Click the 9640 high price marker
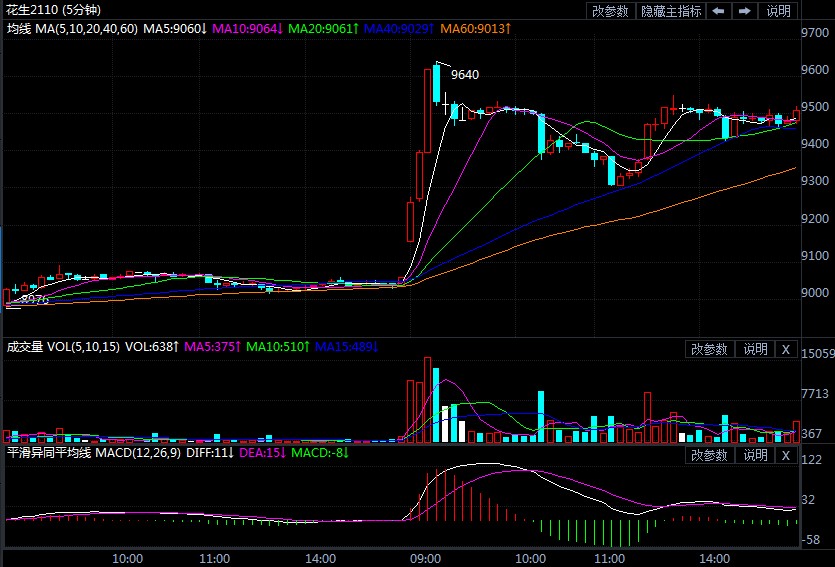This screenshot has width=835, height=567. click(x=465, y=74)
